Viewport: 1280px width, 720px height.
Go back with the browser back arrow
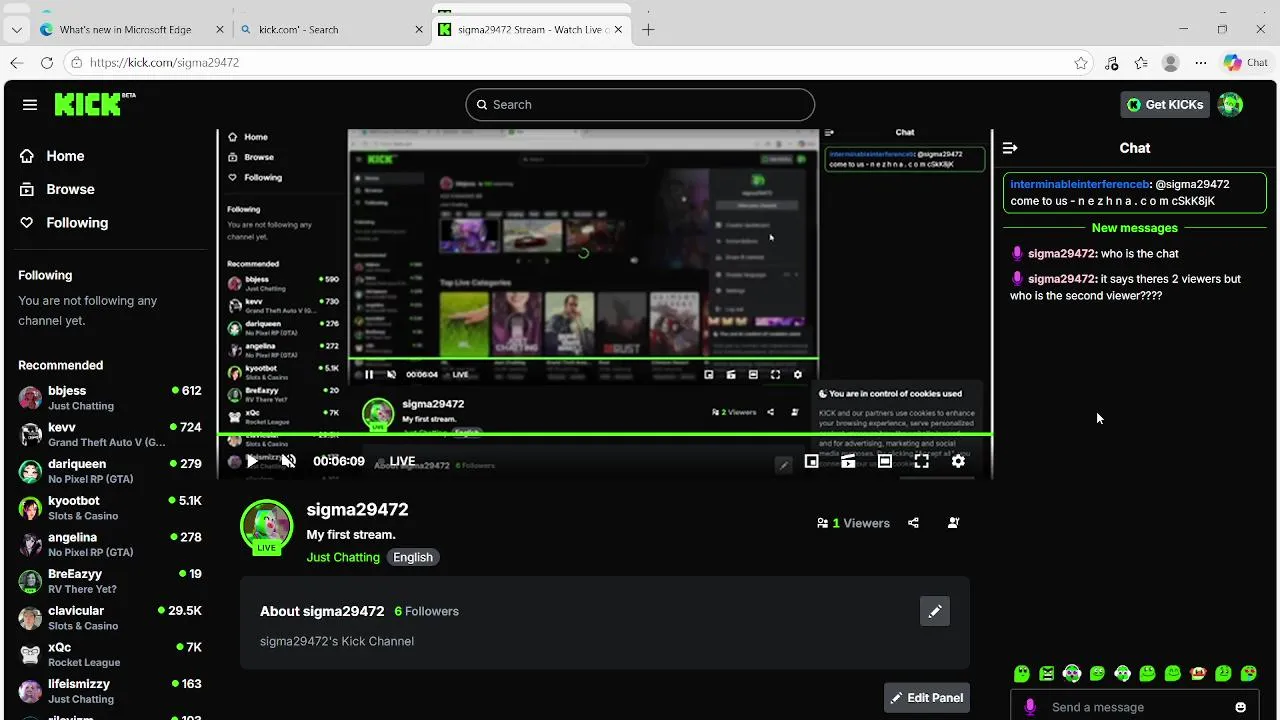[17, 62]
